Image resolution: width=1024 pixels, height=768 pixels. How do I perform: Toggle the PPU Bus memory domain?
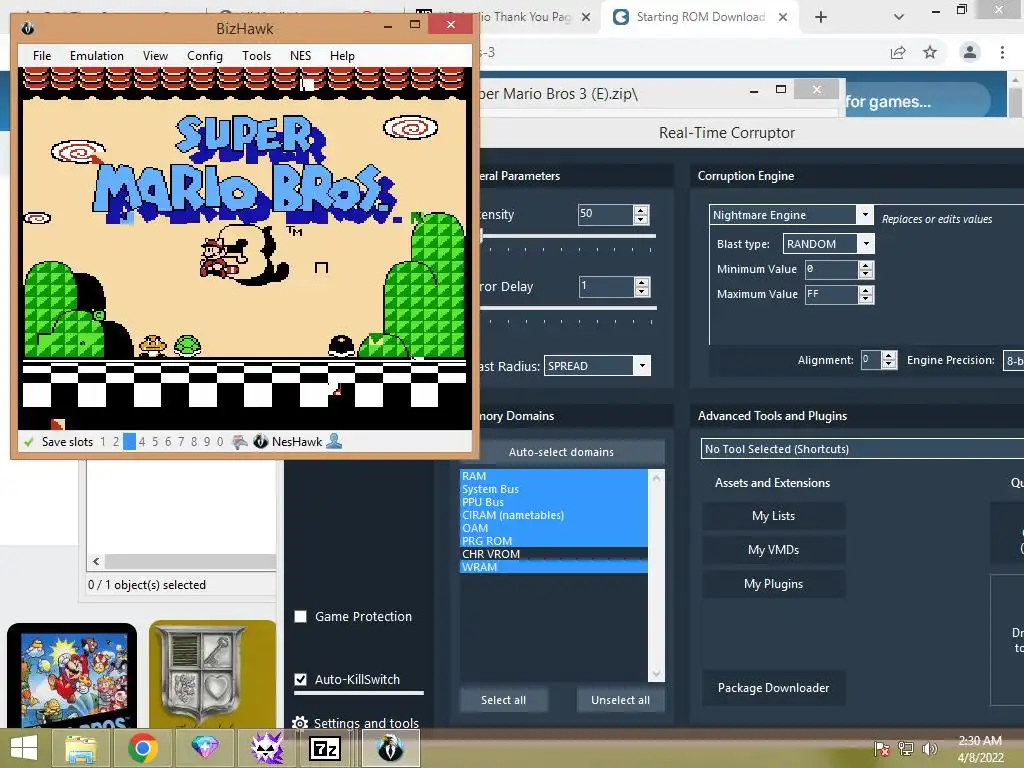pyautogui.click(x=554, y=502)
